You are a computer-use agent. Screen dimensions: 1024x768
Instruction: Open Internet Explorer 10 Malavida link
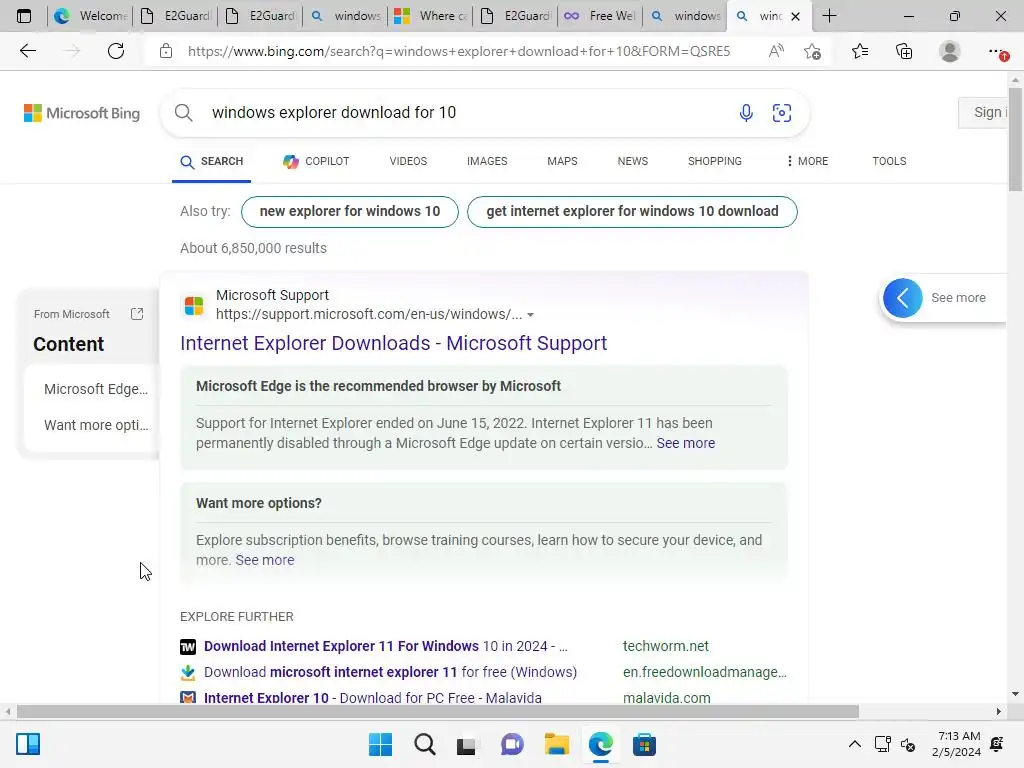pyautogui.click(x=372, y=697)
